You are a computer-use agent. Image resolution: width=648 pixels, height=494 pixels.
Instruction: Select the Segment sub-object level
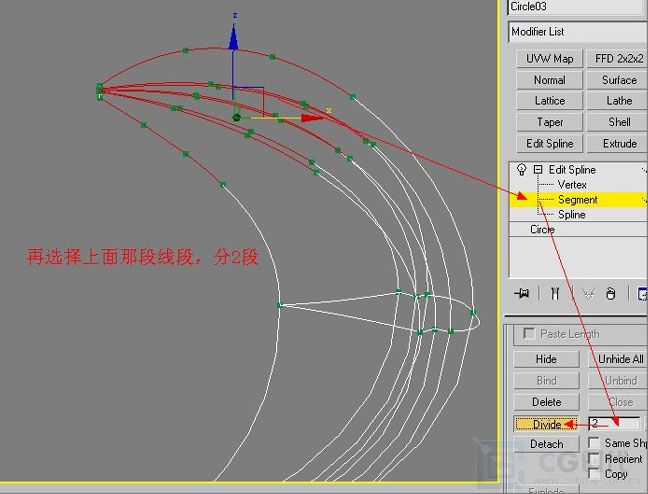pyautogui.click(x=579, y=200)
